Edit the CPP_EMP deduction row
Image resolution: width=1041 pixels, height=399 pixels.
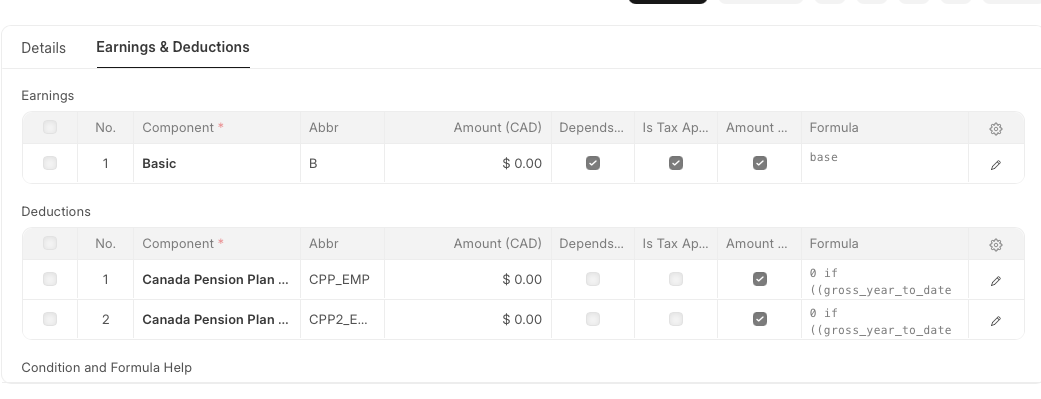[995, 281]
